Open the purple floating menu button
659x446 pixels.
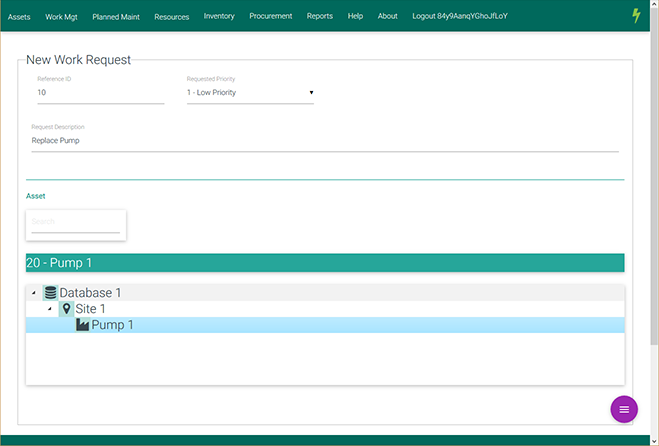point(624,409)
